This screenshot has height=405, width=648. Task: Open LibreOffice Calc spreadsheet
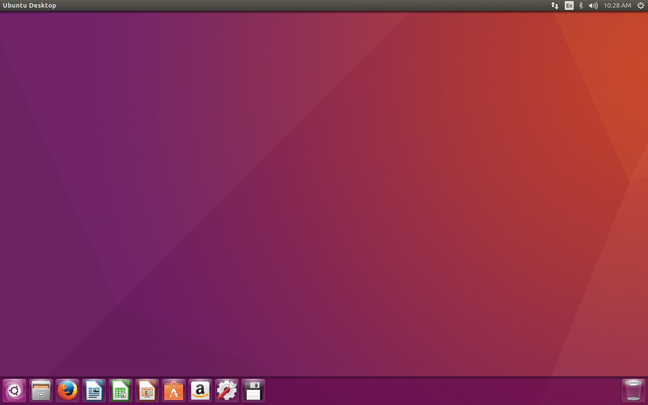pyautogui.click(x=120, y=390)
